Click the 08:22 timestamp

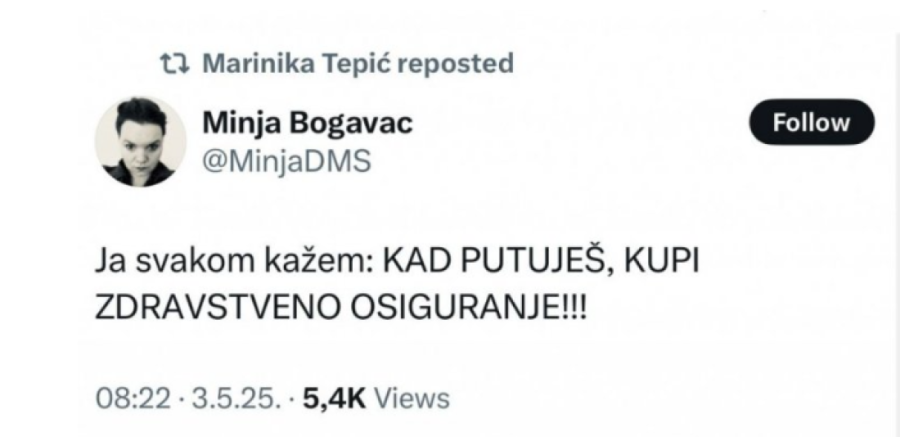[x=124, y=398]
